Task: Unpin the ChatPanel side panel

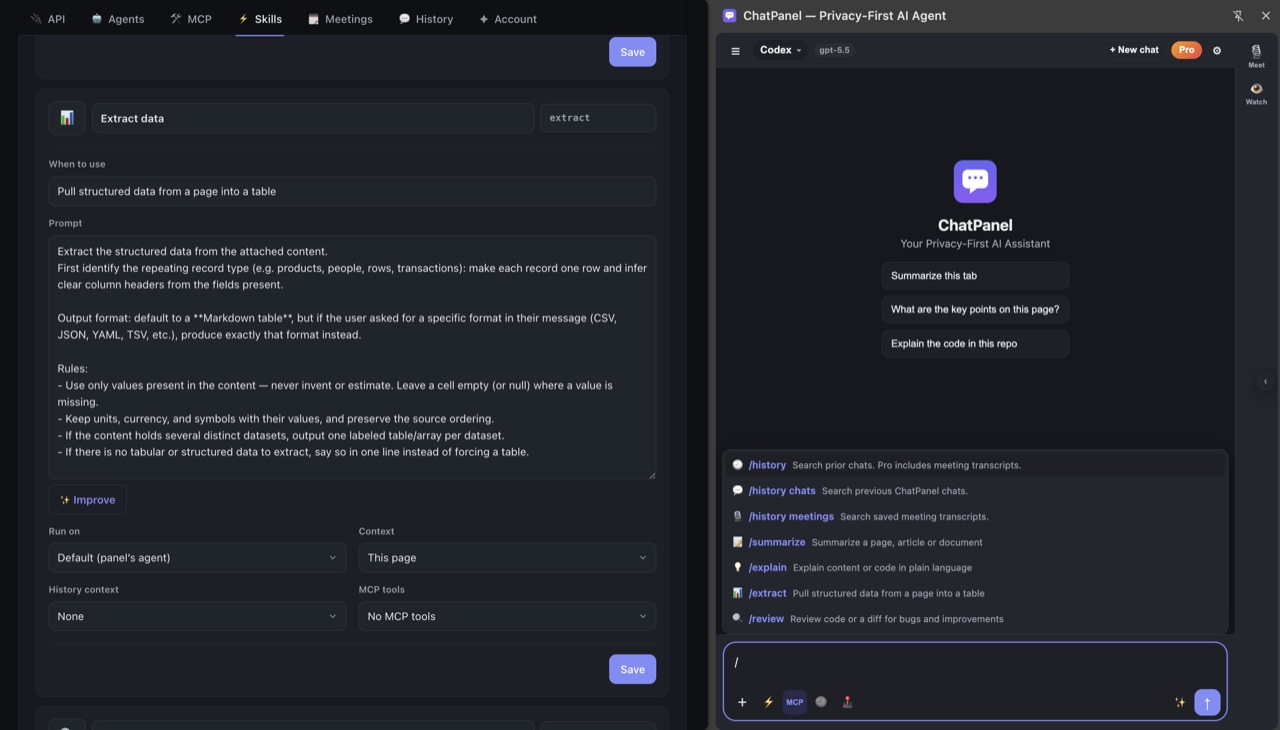Action: point(1238,16)
